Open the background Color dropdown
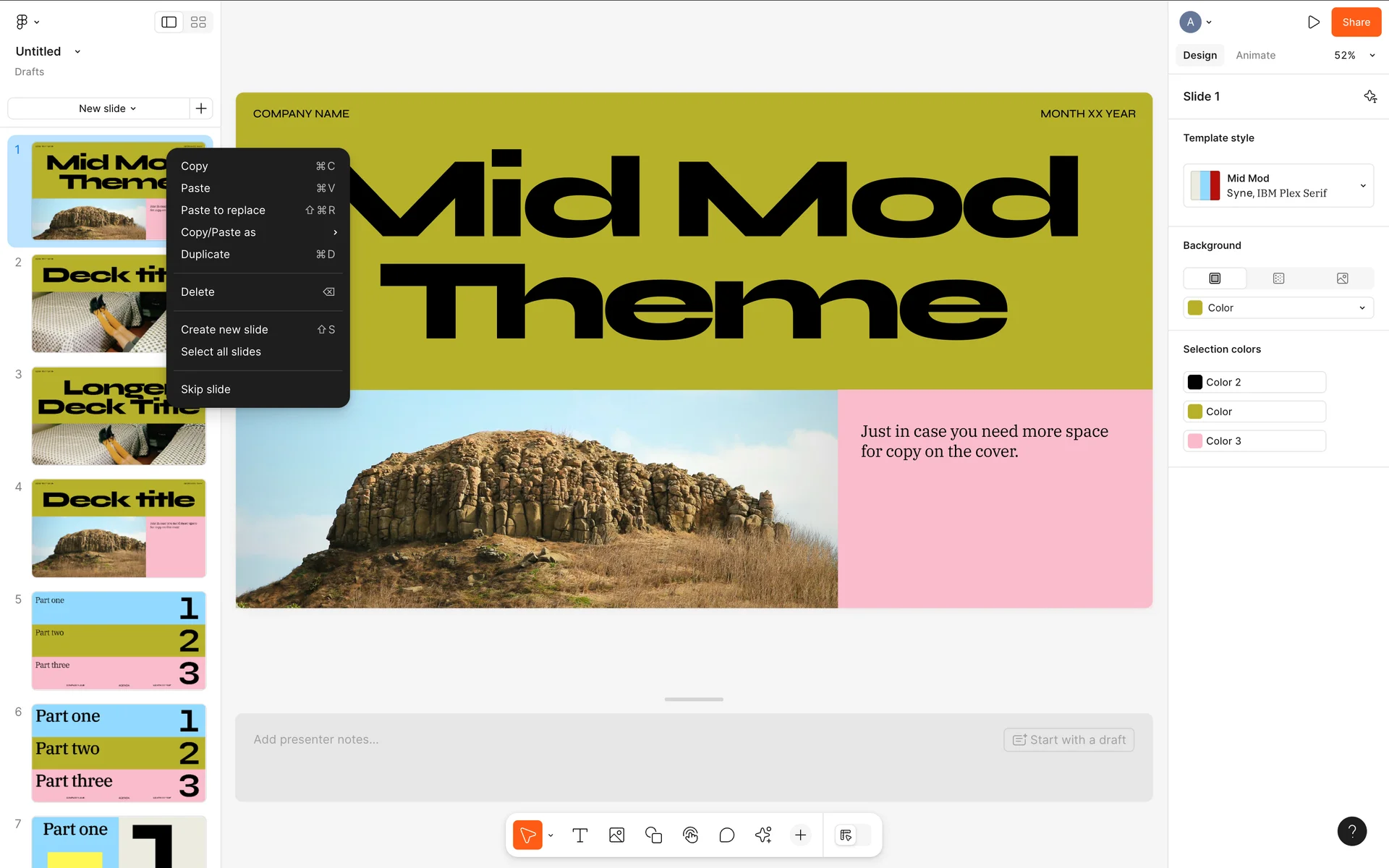This screenshot has height=868, width=1389. 1278,308
